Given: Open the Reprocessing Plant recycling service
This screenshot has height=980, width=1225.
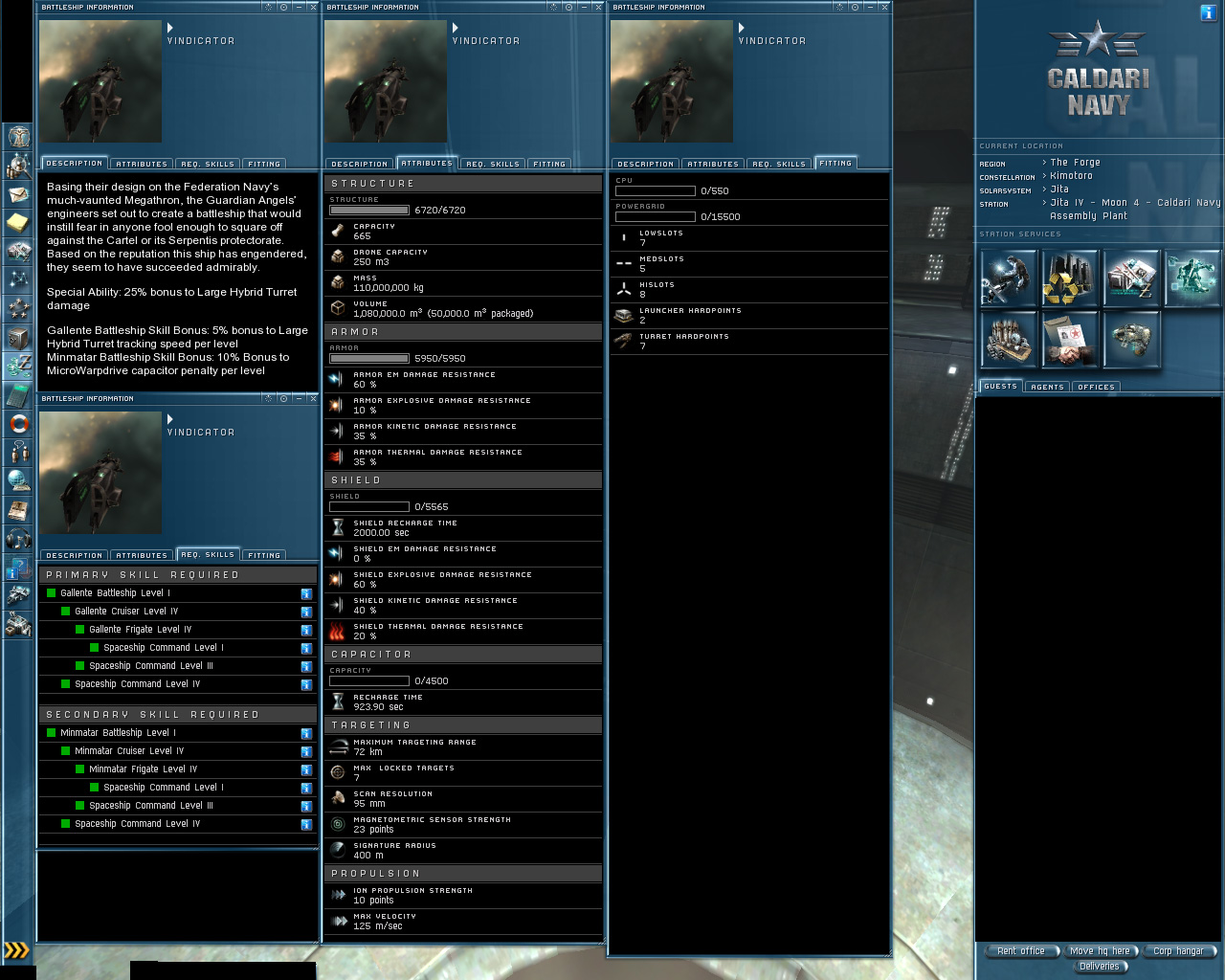Looking at the screenshot, I should (1070, 278).
